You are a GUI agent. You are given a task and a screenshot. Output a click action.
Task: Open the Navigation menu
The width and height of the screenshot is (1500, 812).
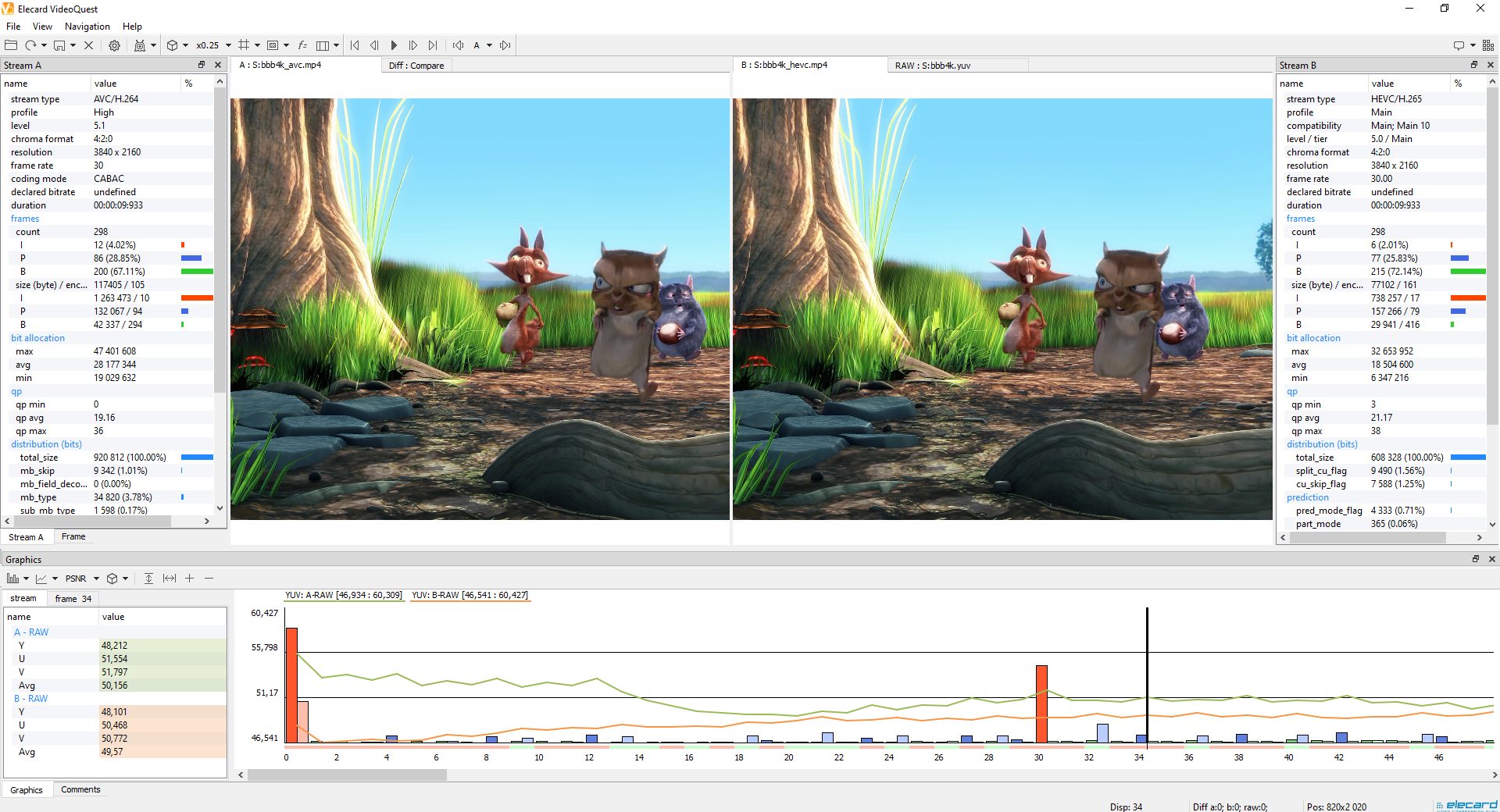[86, 26]
